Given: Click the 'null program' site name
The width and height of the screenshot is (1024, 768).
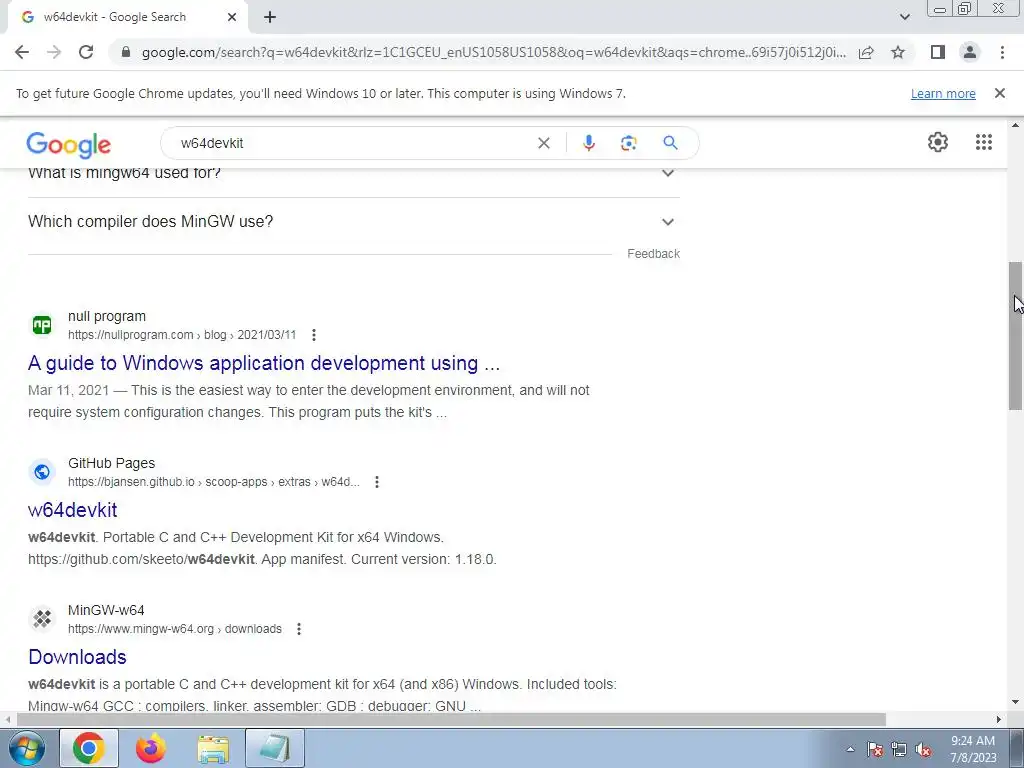Looking at the screenshot, I should click(x=106, y=316).
